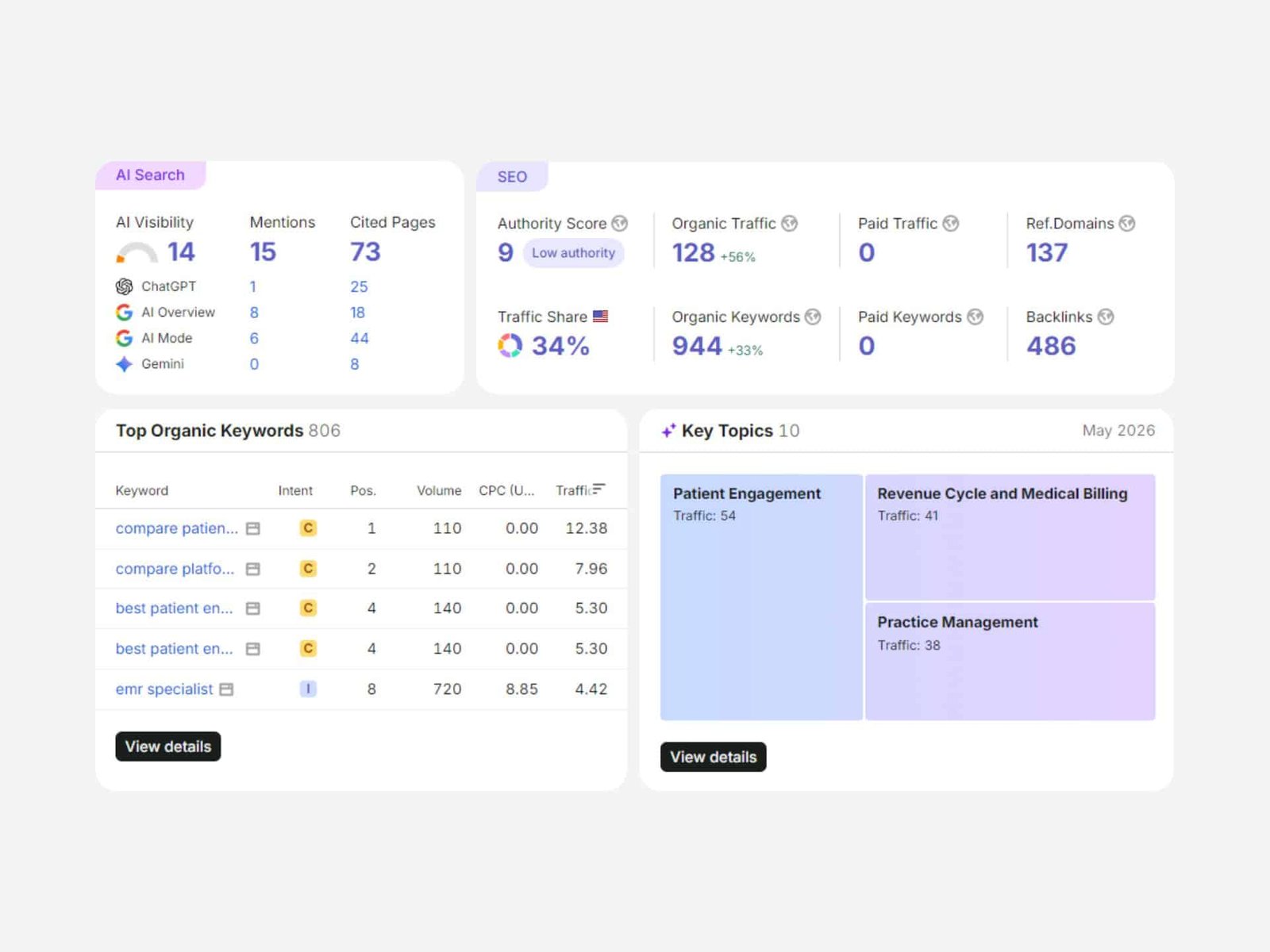Click globe icon beside Backlinks
This screenshot has width=1270, height=952.
coord(1106,317)
